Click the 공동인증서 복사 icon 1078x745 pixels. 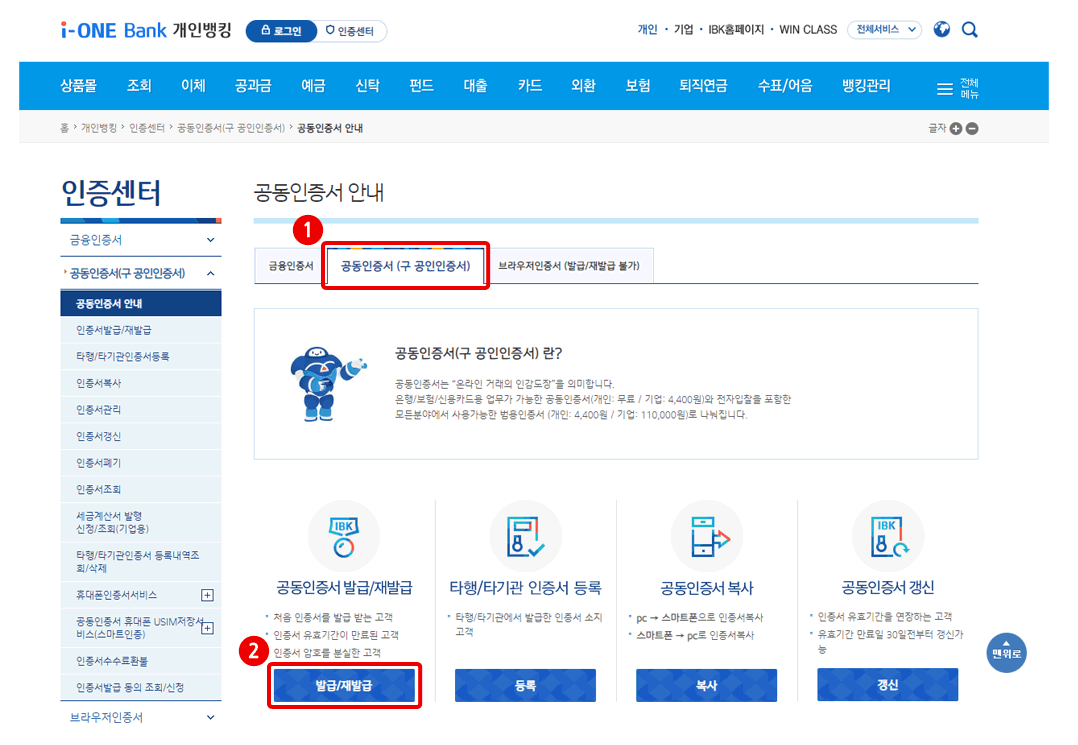tap(707, 536)
